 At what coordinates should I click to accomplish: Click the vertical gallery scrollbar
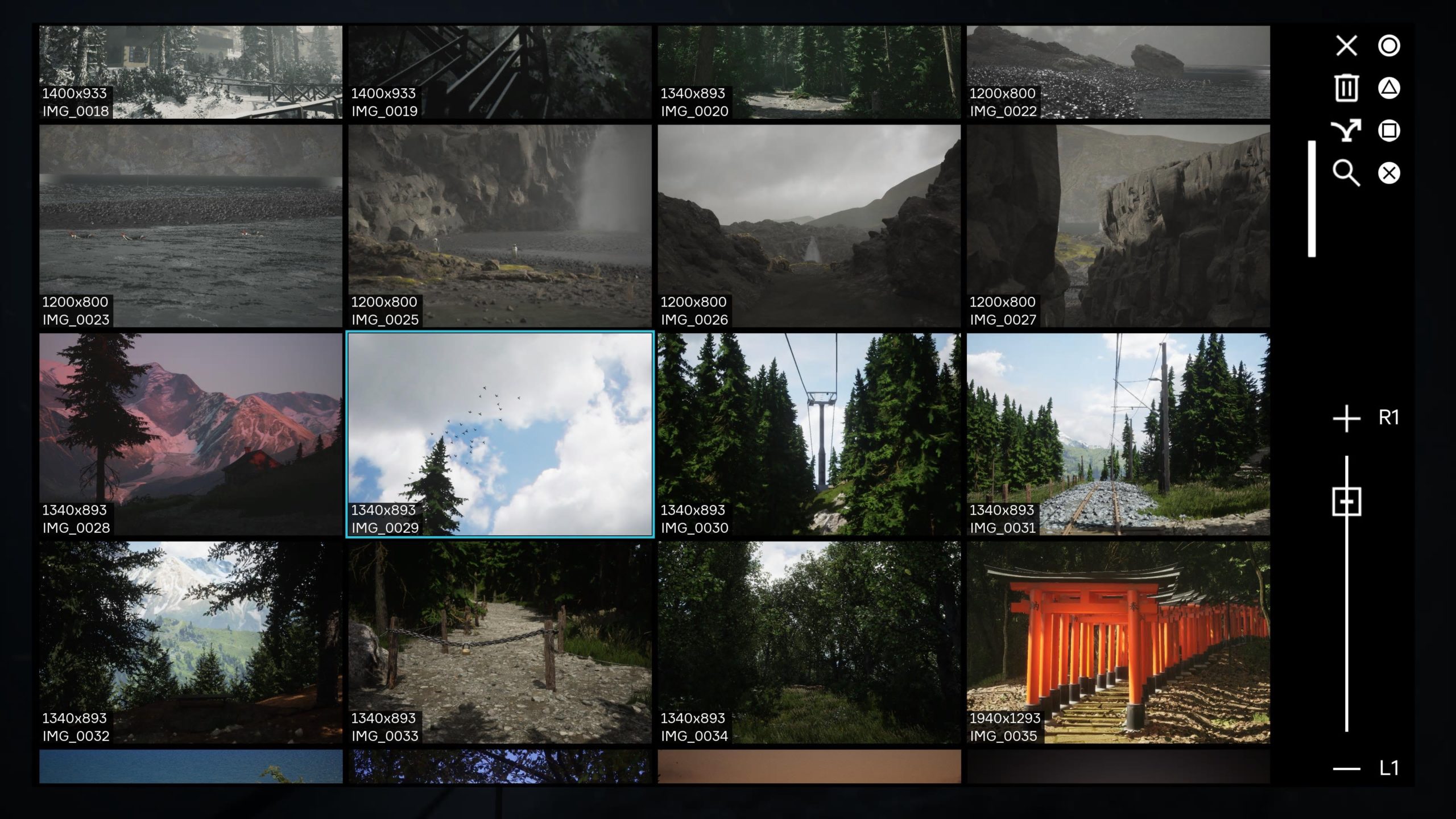[1312, 199]
